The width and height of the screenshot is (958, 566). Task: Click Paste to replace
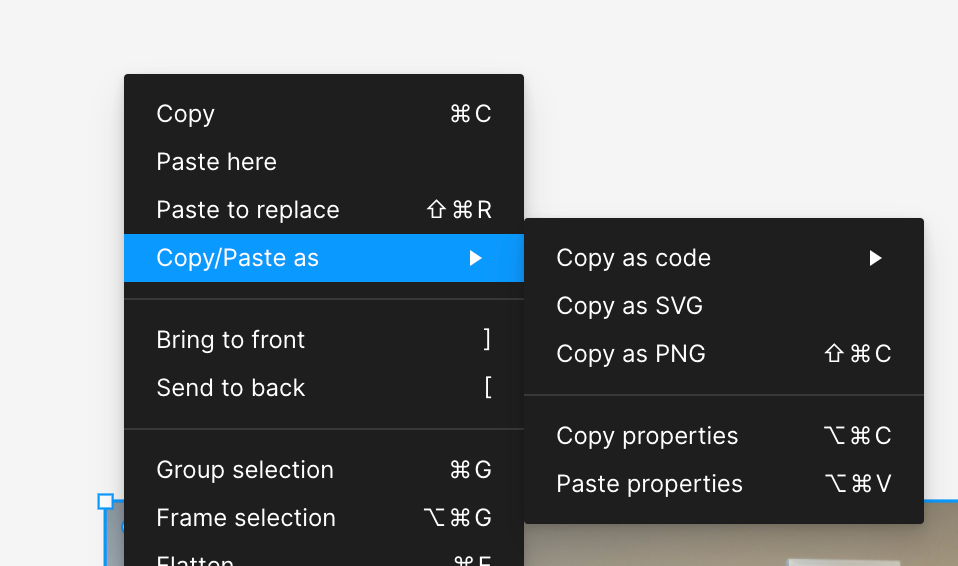tap(248, 210)
